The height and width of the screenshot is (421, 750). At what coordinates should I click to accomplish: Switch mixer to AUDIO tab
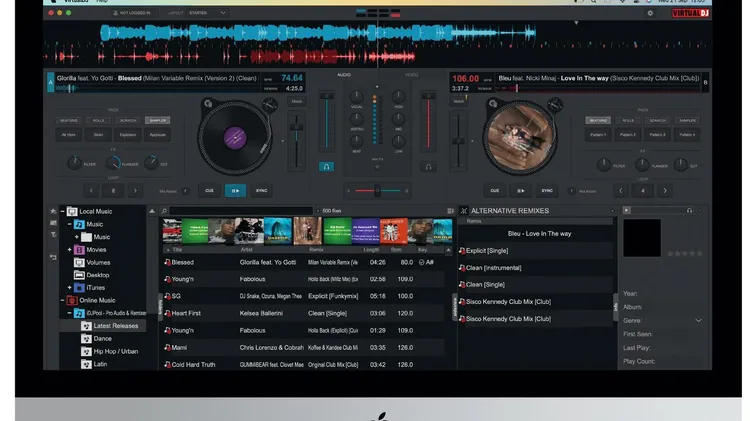coord(344,75)
